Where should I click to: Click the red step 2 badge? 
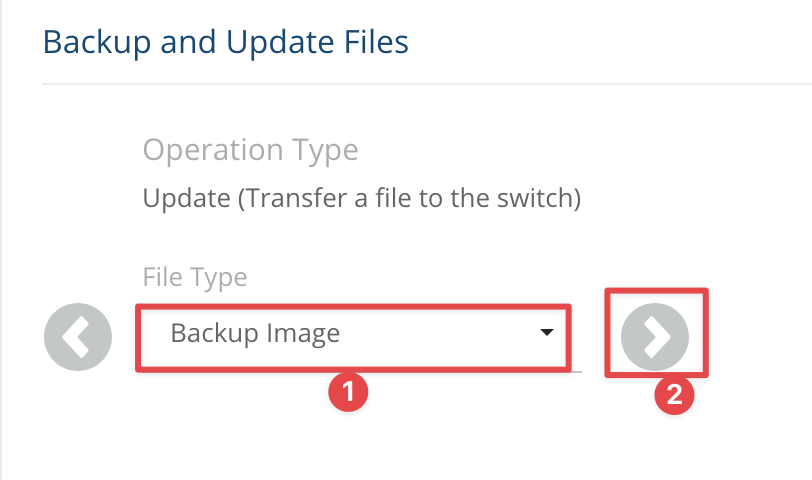click(674, 395)
